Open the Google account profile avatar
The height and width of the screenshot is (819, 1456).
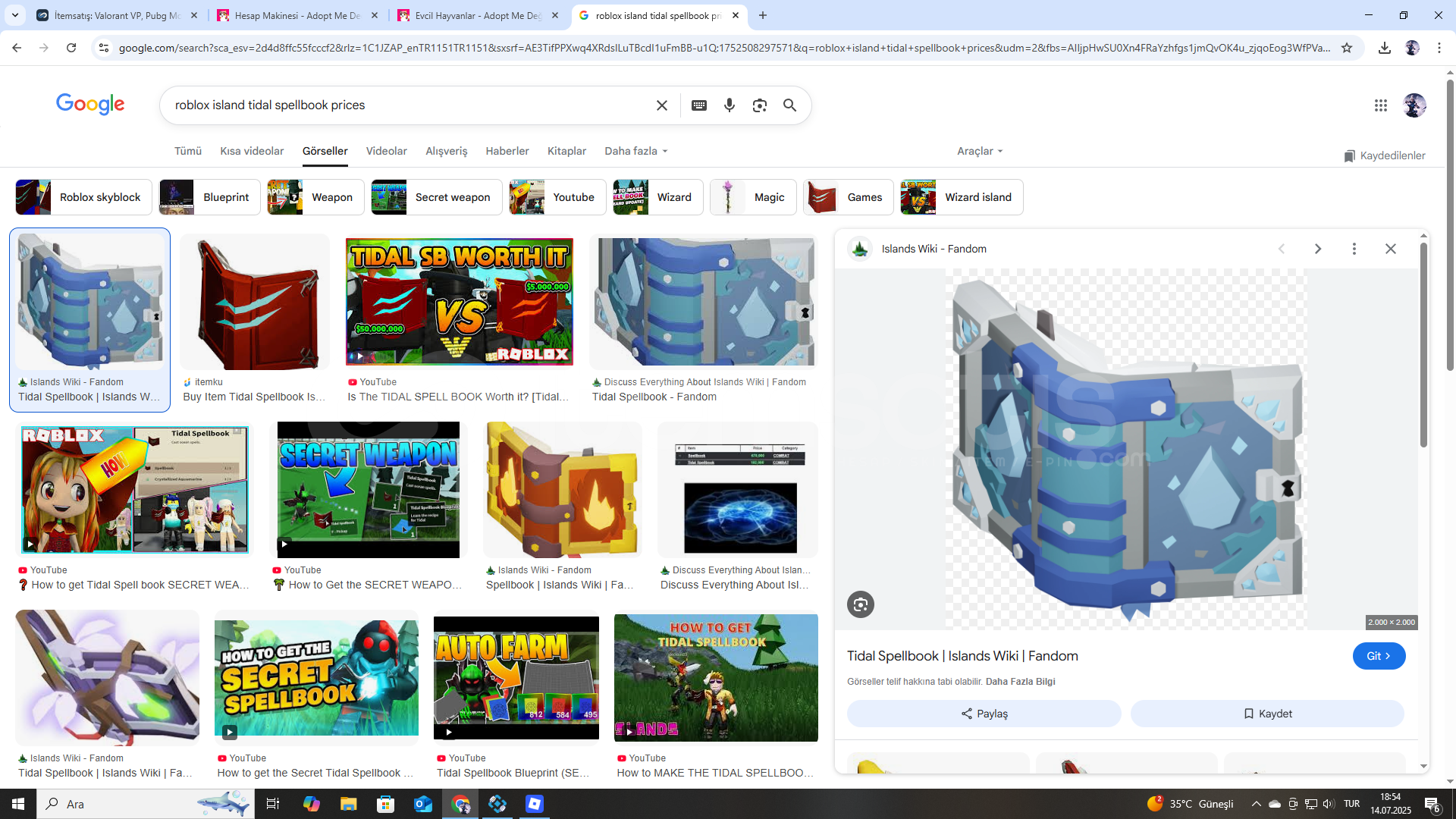pos(1414,105)
